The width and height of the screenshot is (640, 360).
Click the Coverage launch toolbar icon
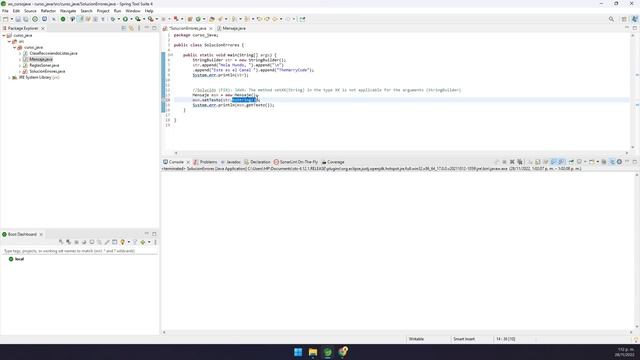point(138,19)
